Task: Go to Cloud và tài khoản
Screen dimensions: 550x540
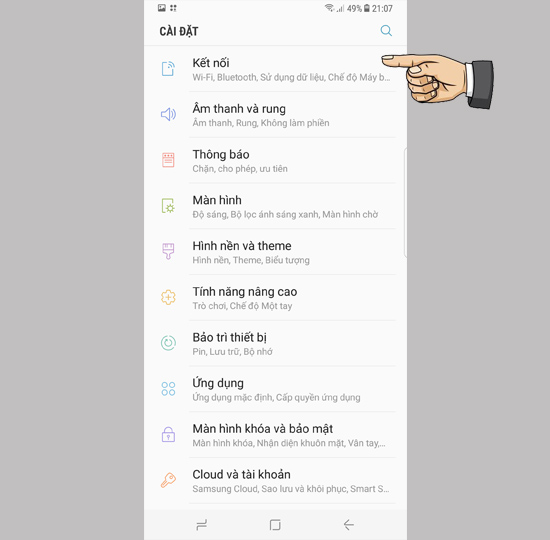Action: tap(275, 481)
